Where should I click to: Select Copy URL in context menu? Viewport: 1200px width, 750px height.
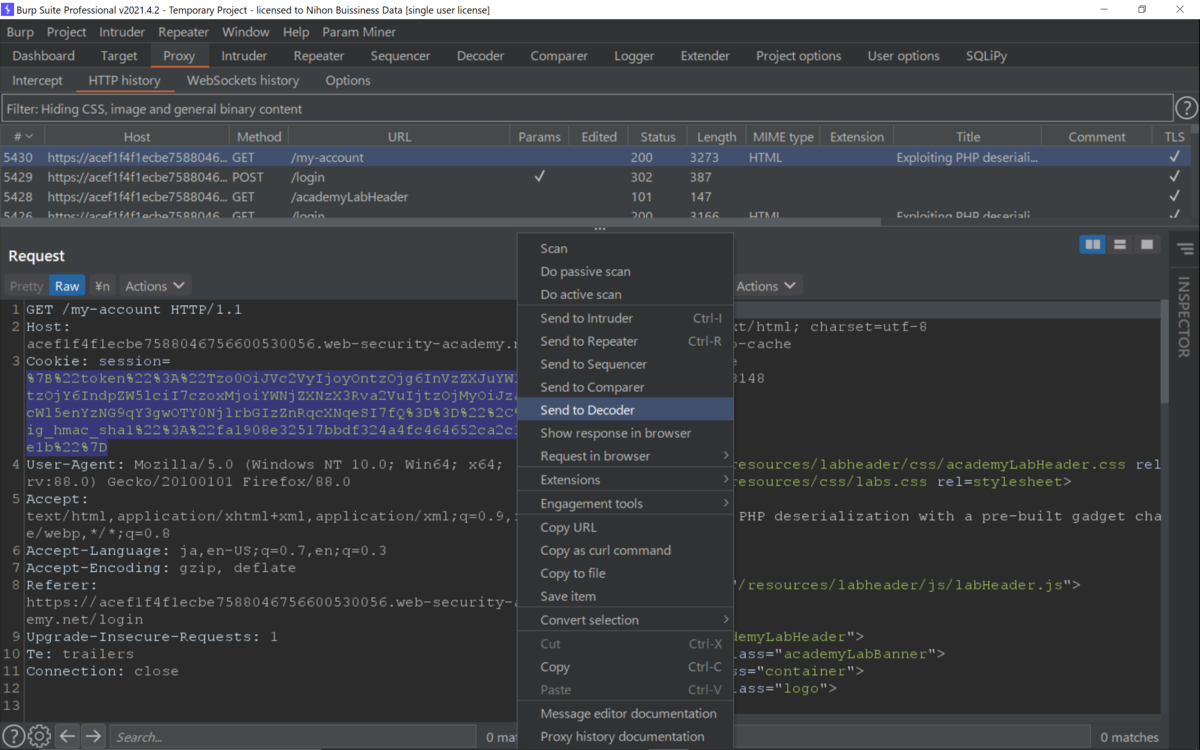[x=625, y=528]
